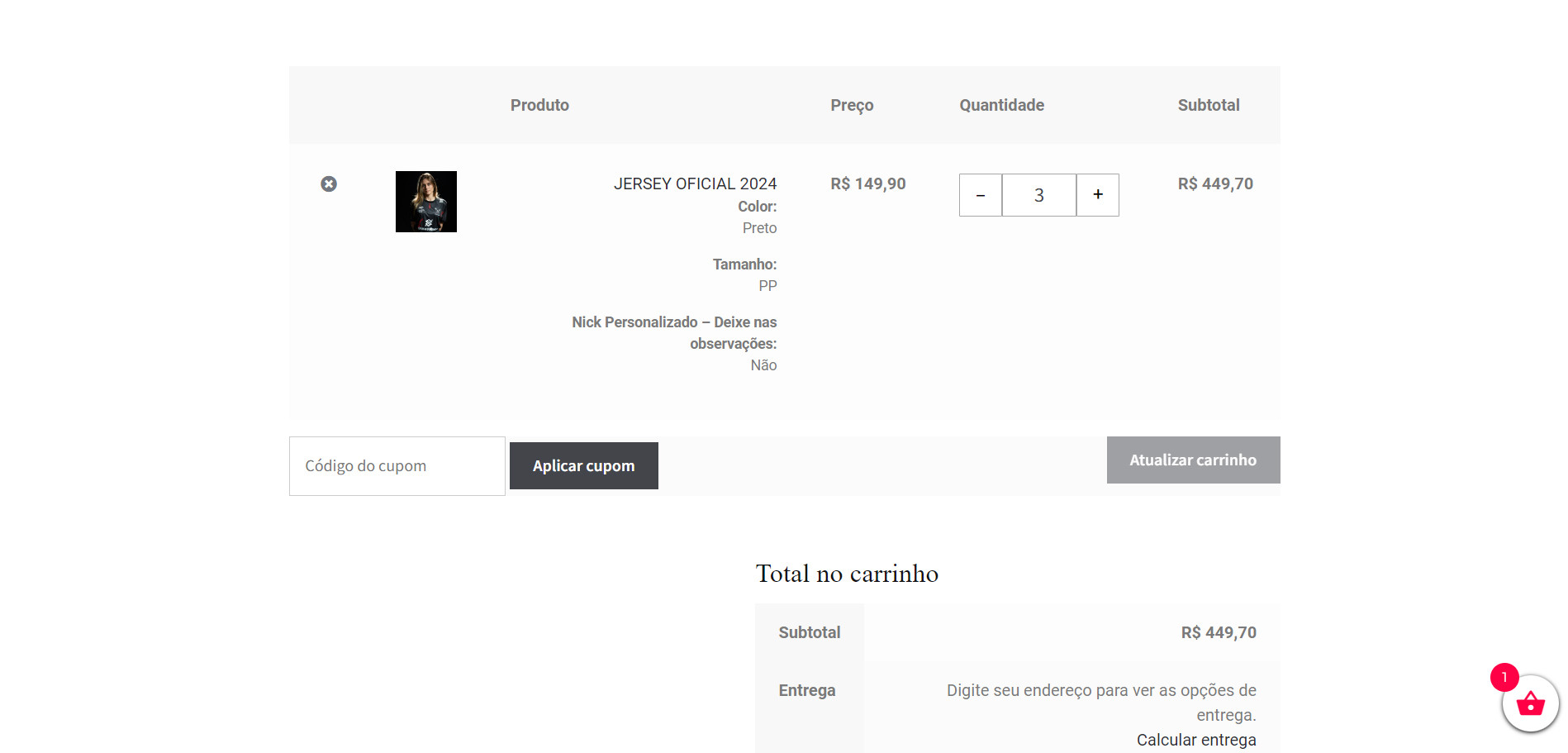Screen dimensions: 1568x753
Task: Click the quantity field showing 3
Action: (x=1038, y=195)
